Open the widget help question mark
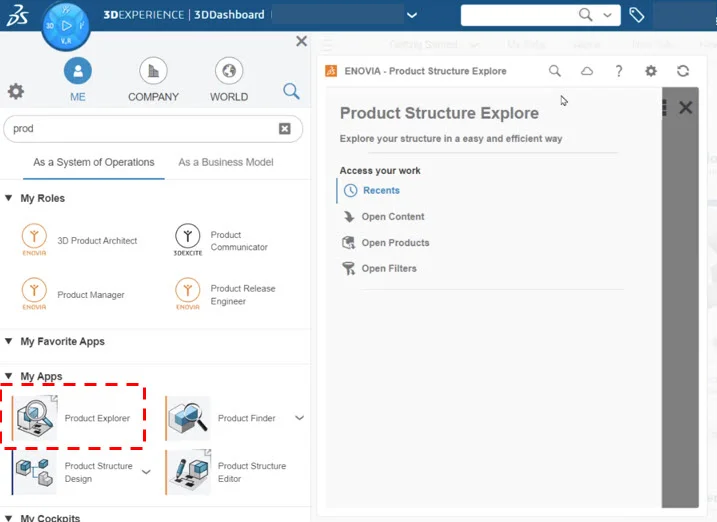 [x=619, y=71]
